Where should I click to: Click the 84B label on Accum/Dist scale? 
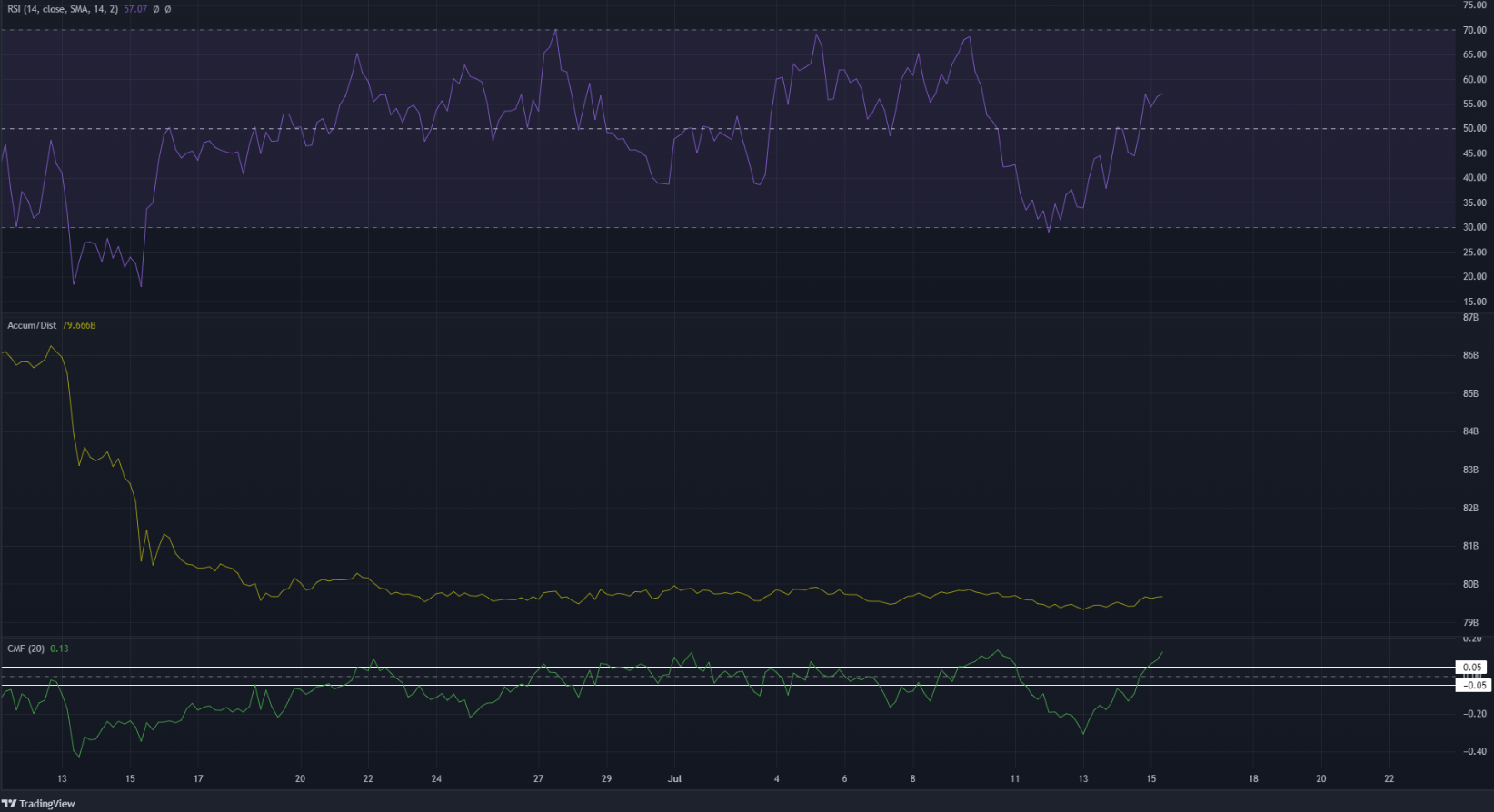tap(1470, 431)
